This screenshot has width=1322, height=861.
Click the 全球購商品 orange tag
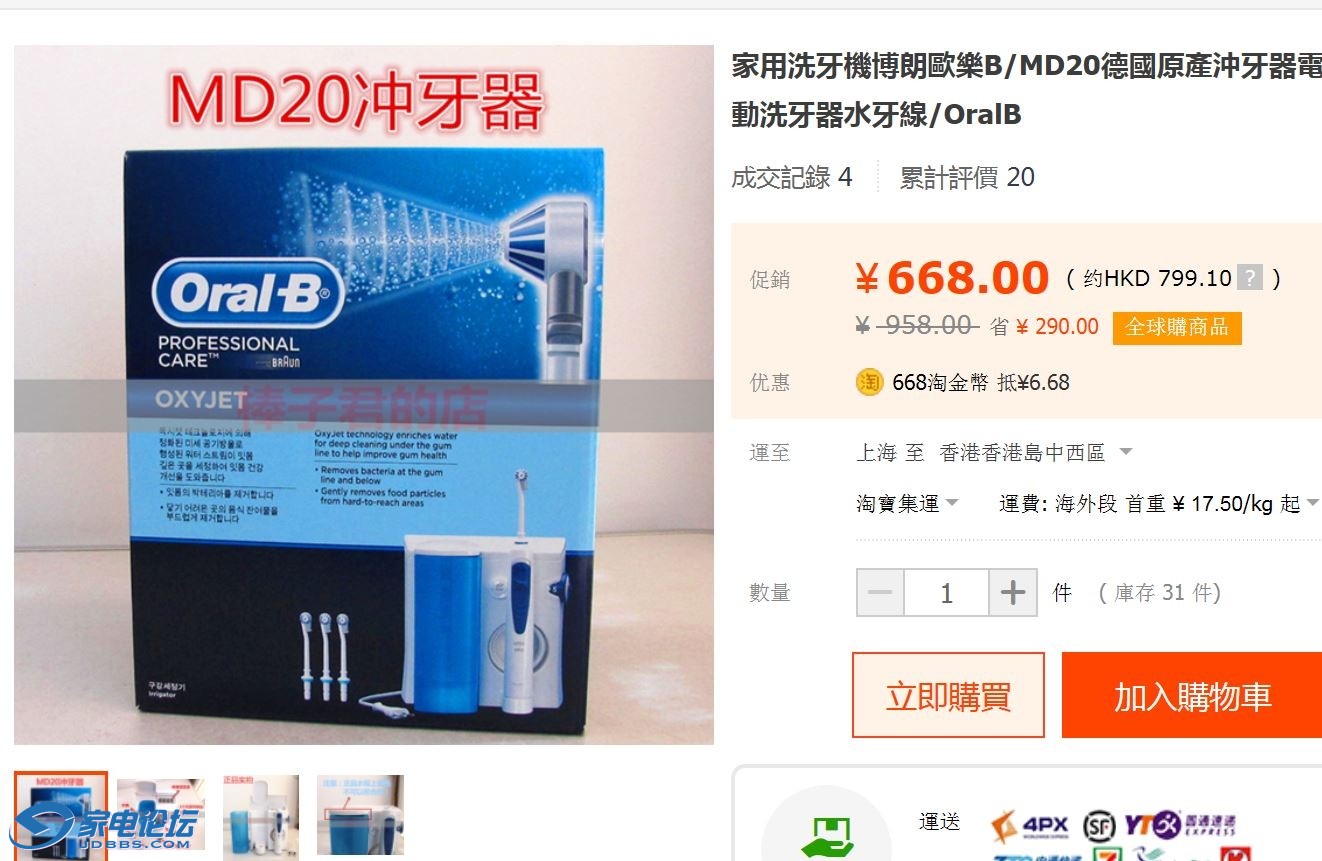1177,327
